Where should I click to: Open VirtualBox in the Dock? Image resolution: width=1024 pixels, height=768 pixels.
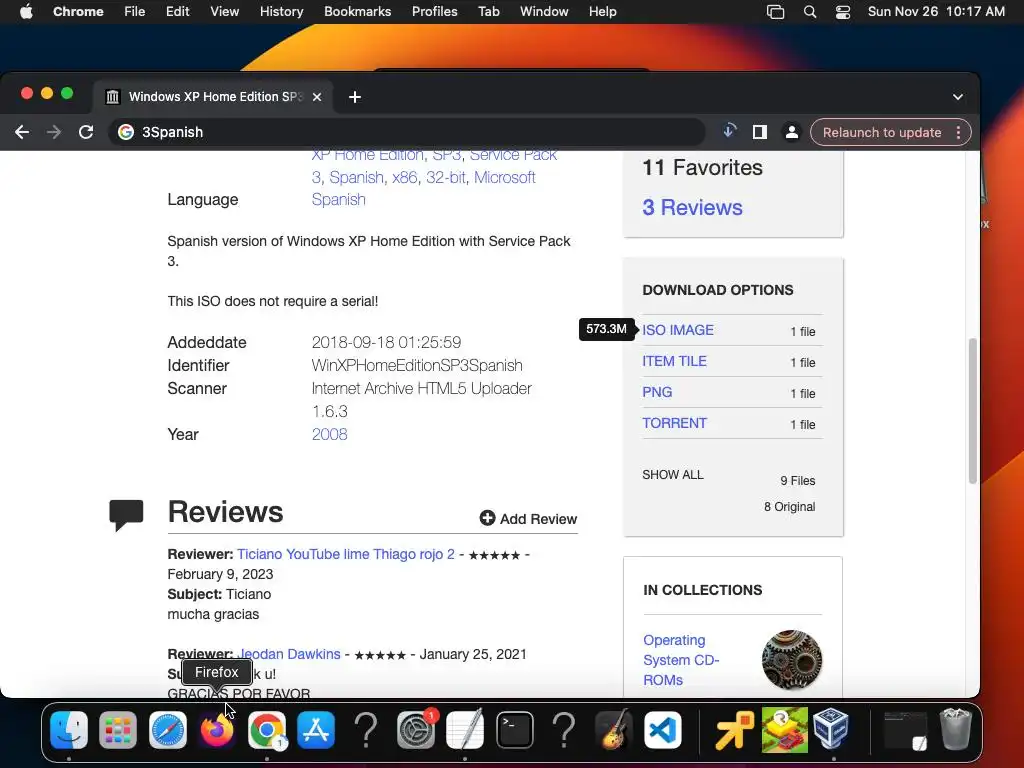click(831, 729)
